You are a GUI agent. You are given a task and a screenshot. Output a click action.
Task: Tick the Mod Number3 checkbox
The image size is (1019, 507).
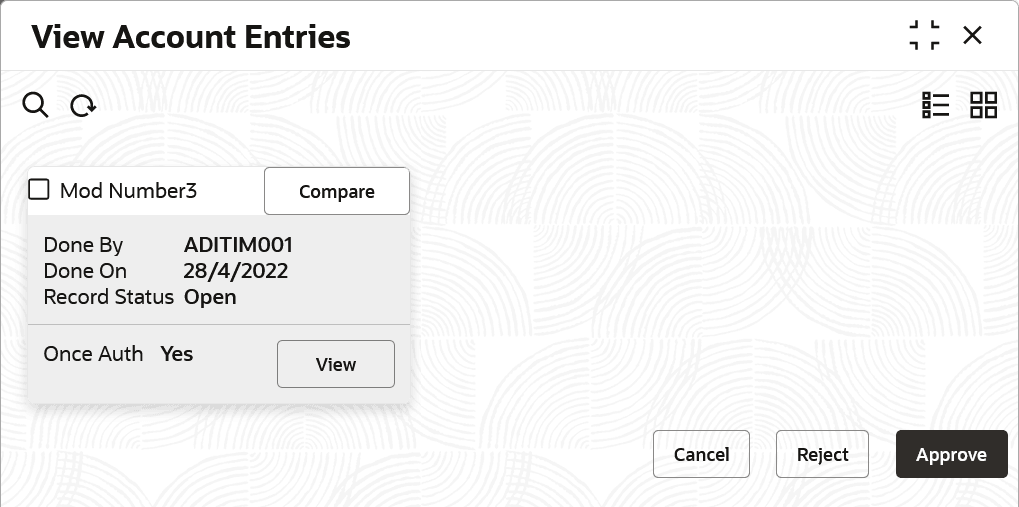pyautogui.click(x=39, y=189)
